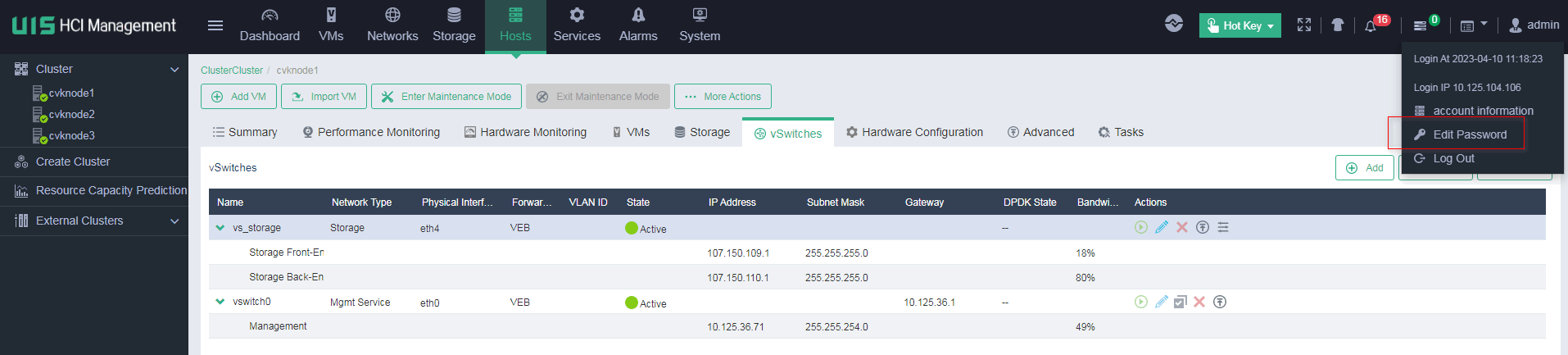Edit the vs_storage switch with pencil icon
The image size is (1568, 355).
click(x=1162, y=227)
